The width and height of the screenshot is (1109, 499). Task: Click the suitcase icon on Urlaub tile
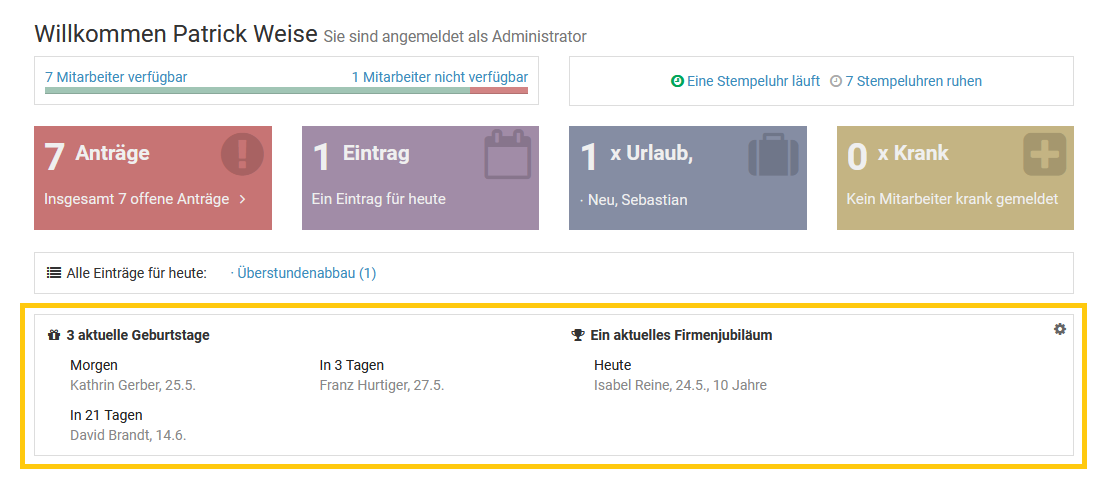coord(776,155)
